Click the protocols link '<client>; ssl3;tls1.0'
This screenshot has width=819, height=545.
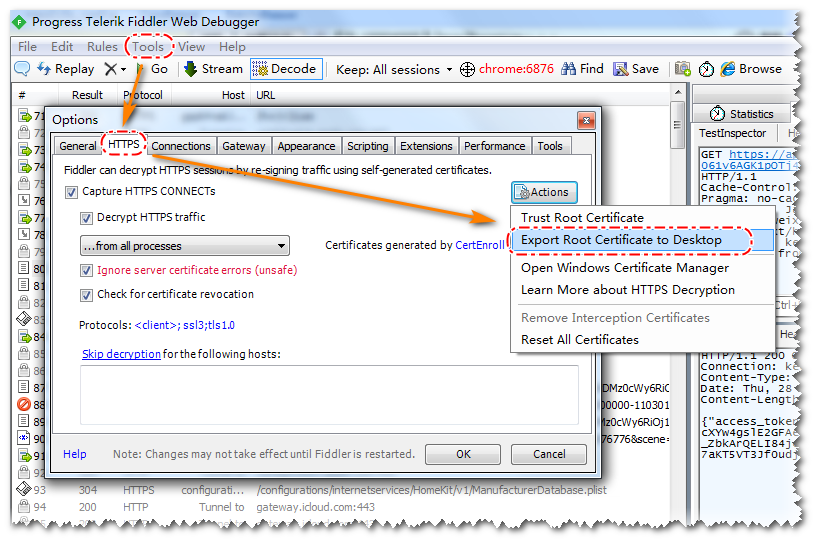184,325
